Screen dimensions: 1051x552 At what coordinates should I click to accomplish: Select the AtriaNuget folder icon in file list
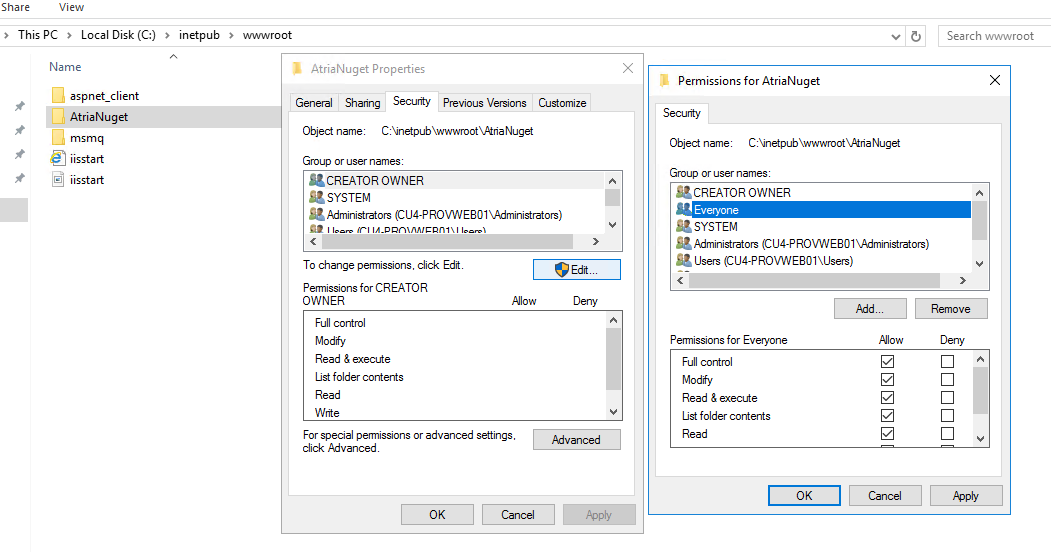58,117
